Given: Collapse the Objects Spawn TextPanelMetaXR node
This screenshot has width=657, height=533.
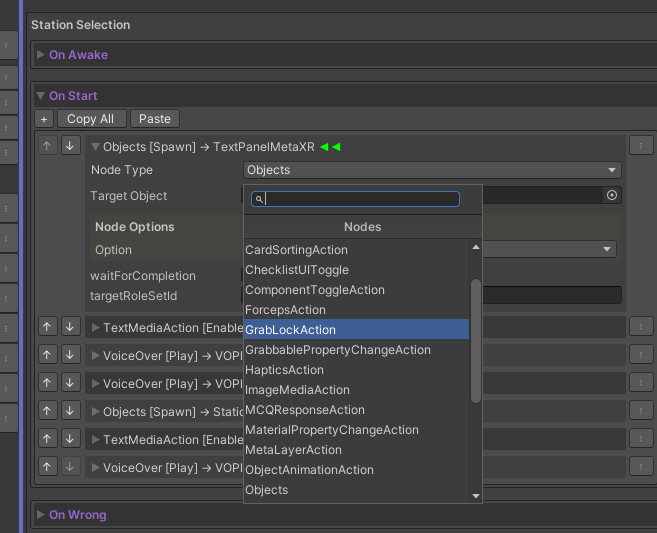Looking at the screenshot, I should (x=96, y=147).
